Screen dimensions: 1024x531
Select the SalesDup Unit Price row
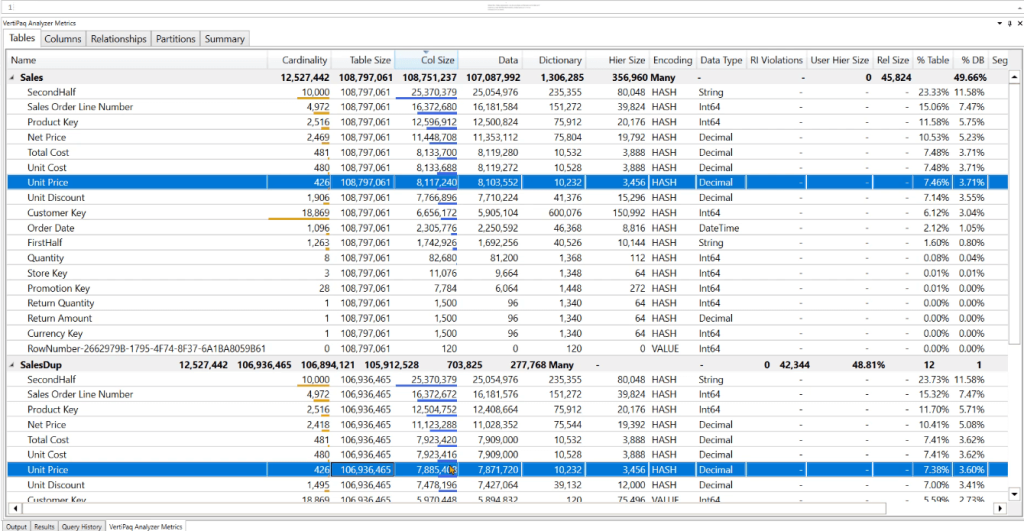[507, 470]
